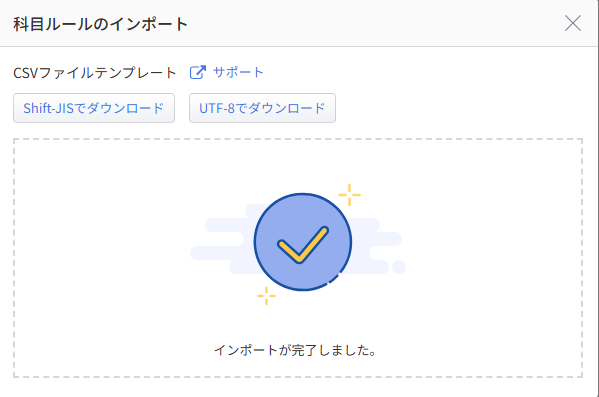Click the external link icon beside サポート
Screen dimensions: 599x397
tap(198, 72)
